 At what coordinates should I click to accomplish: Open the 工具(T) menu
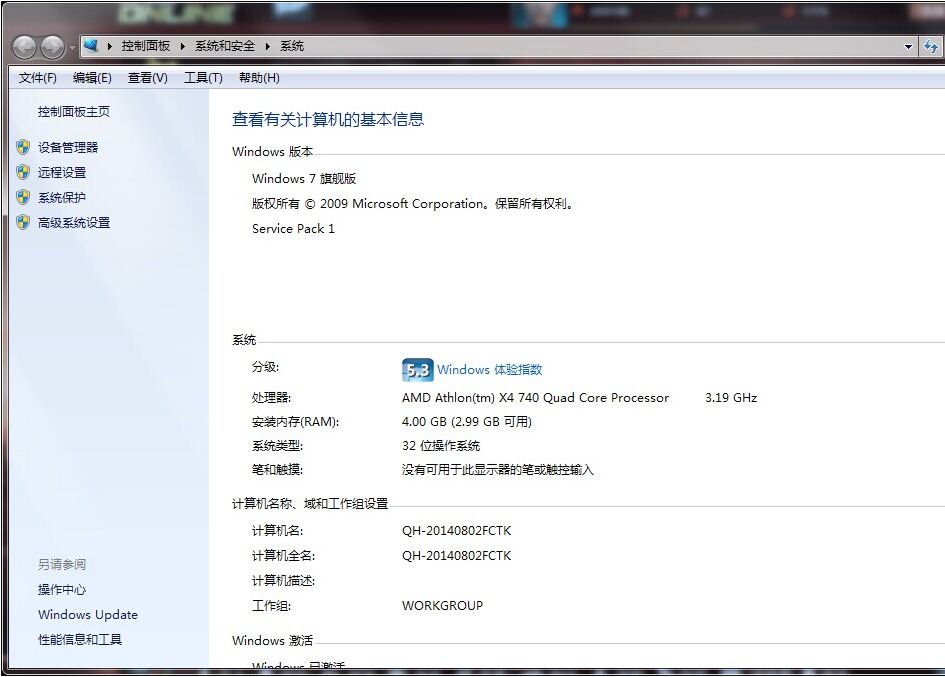[203, 78]
